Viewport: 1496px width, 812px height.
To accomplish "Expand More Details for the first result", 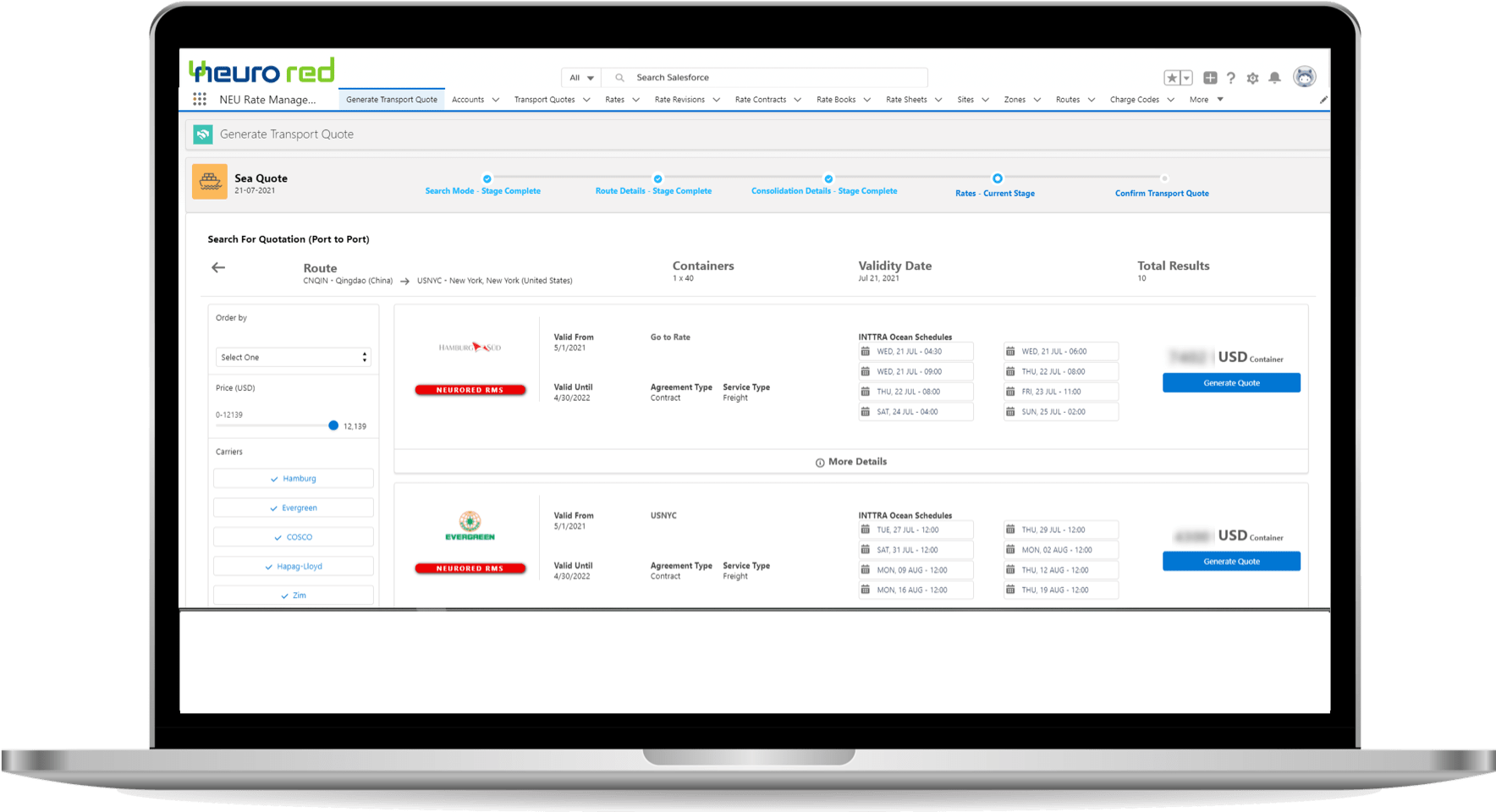I will (x=850, y=462).
